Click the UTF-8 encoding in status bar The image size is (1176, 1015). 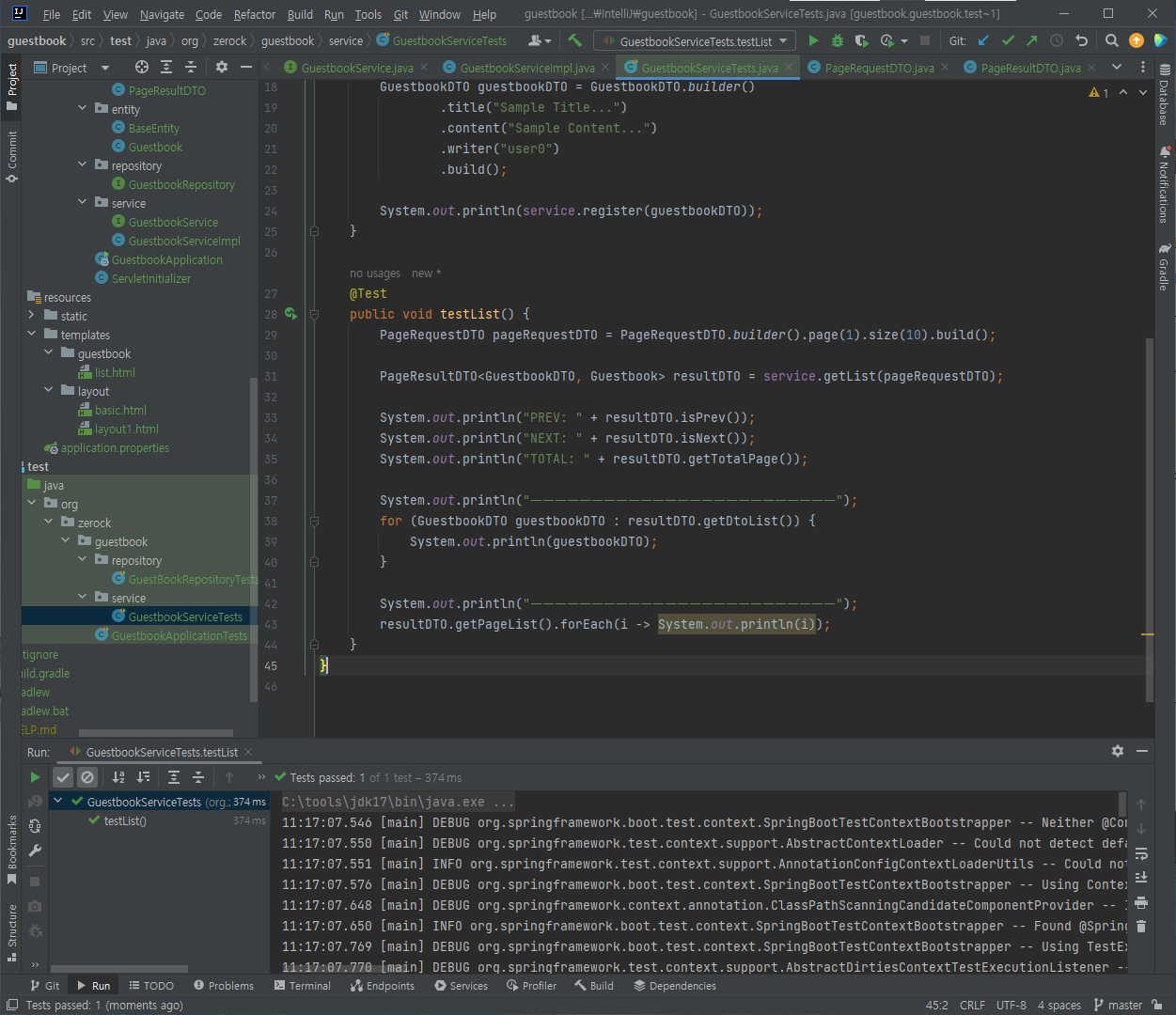coord(1011,1005)
